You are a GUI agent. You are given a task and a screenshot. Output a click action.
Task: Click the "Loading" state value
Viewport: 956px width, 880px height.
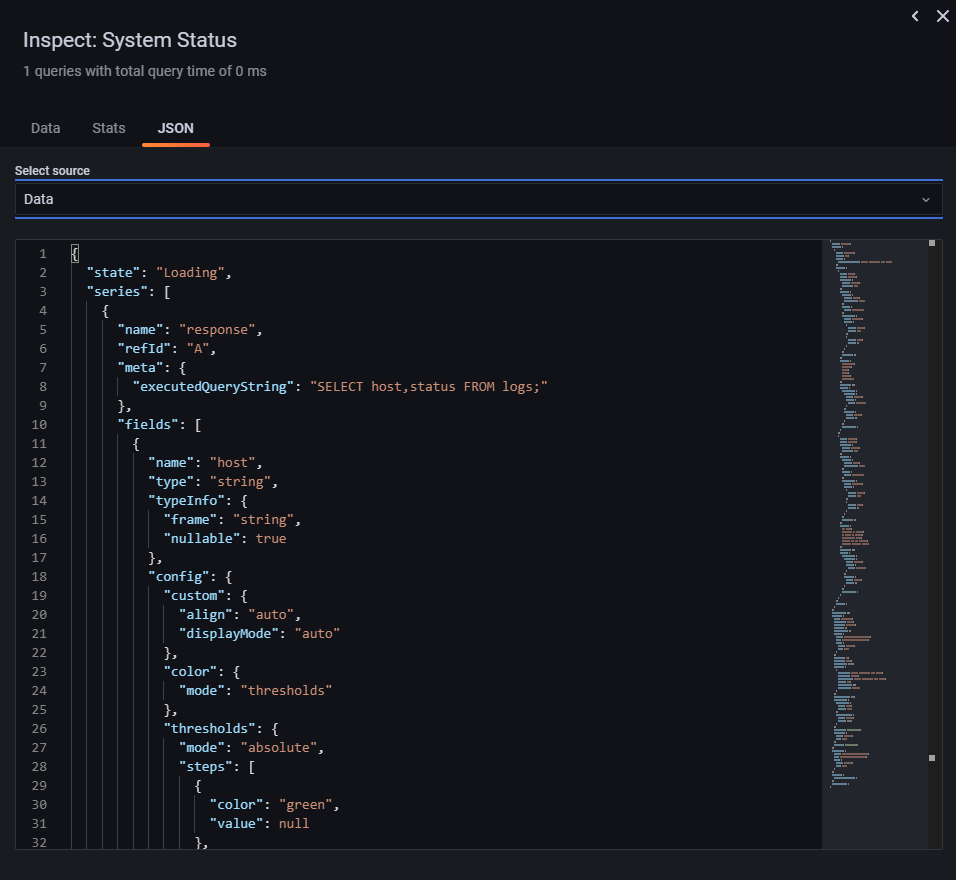[x=190, y=273]
